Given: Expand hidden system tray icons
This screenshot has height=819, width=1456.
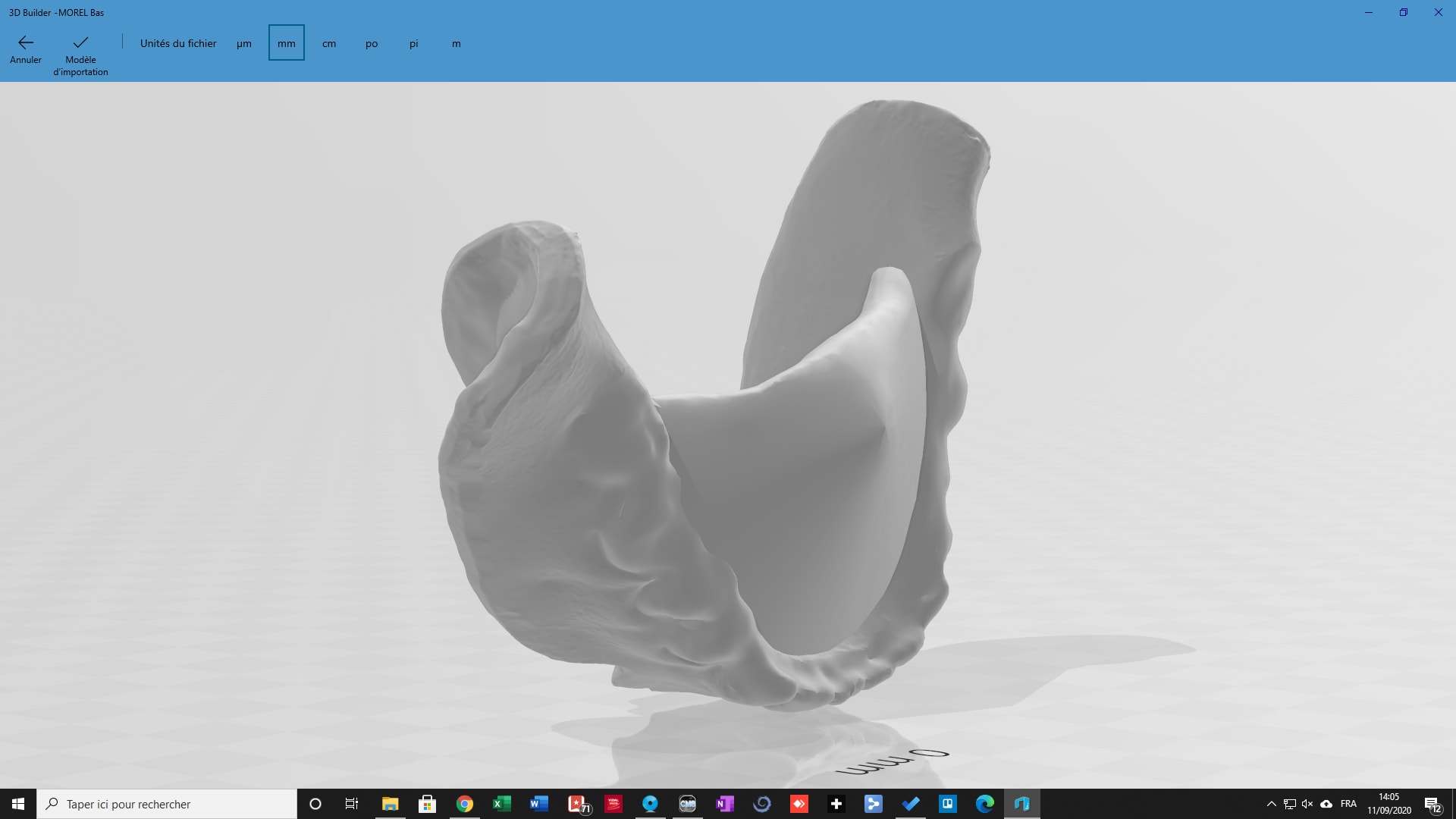Looking at the screenshot, I should pyautogui.click(x=1271, y=804).
